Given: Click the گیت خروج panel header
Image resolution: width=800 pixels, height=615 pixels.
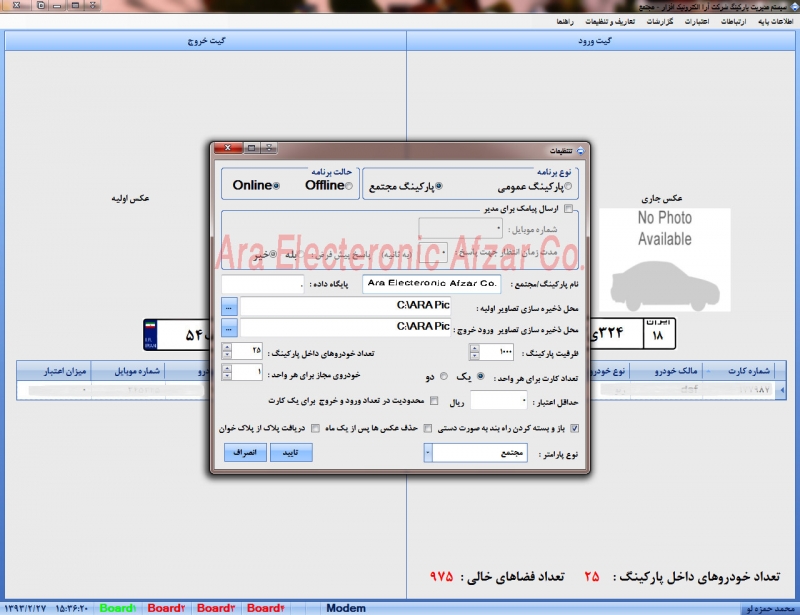Looking at the screenshot, I should [206, 41].
